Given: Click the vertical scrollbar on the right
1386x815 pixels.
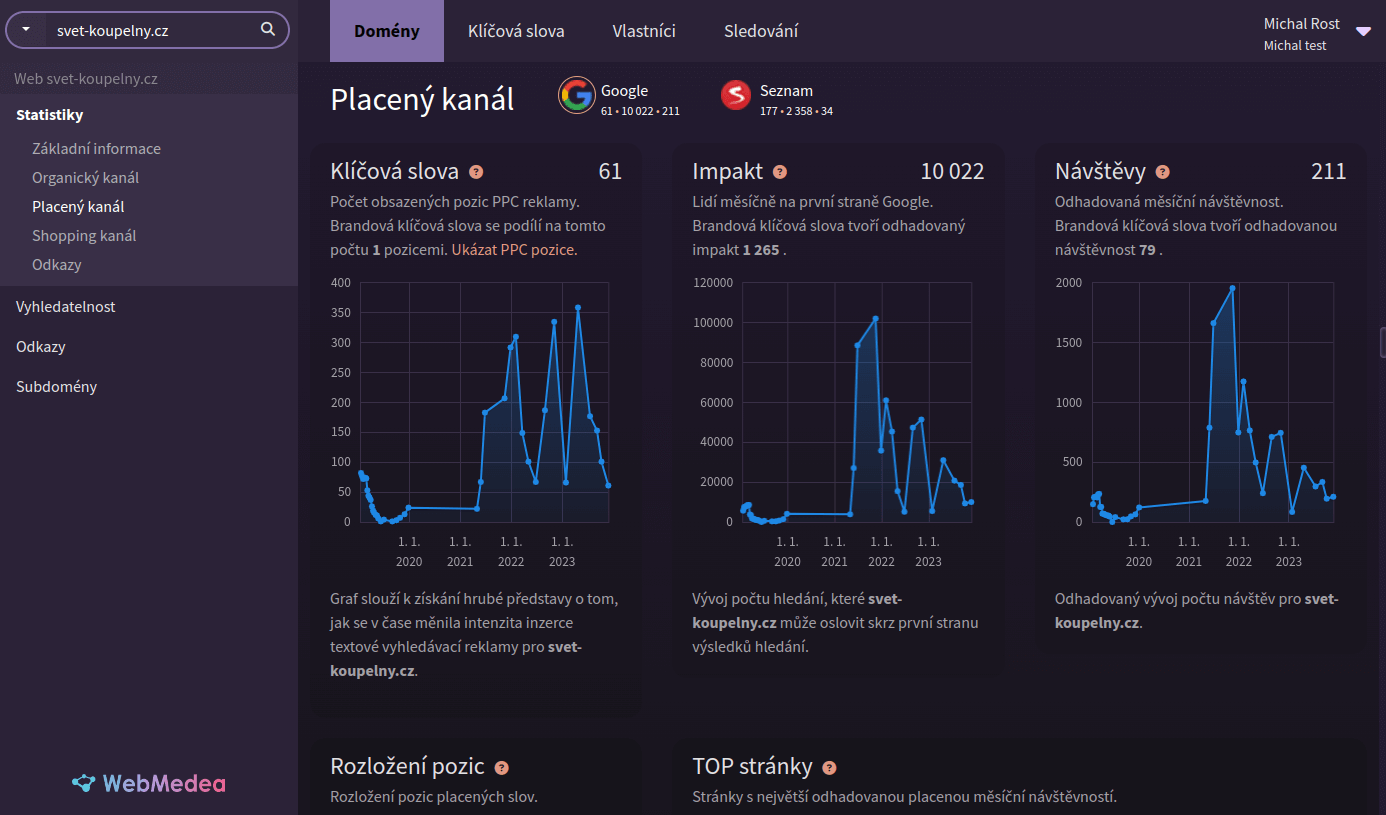Looking at the screenshot, I should [x=1383, y=342].
